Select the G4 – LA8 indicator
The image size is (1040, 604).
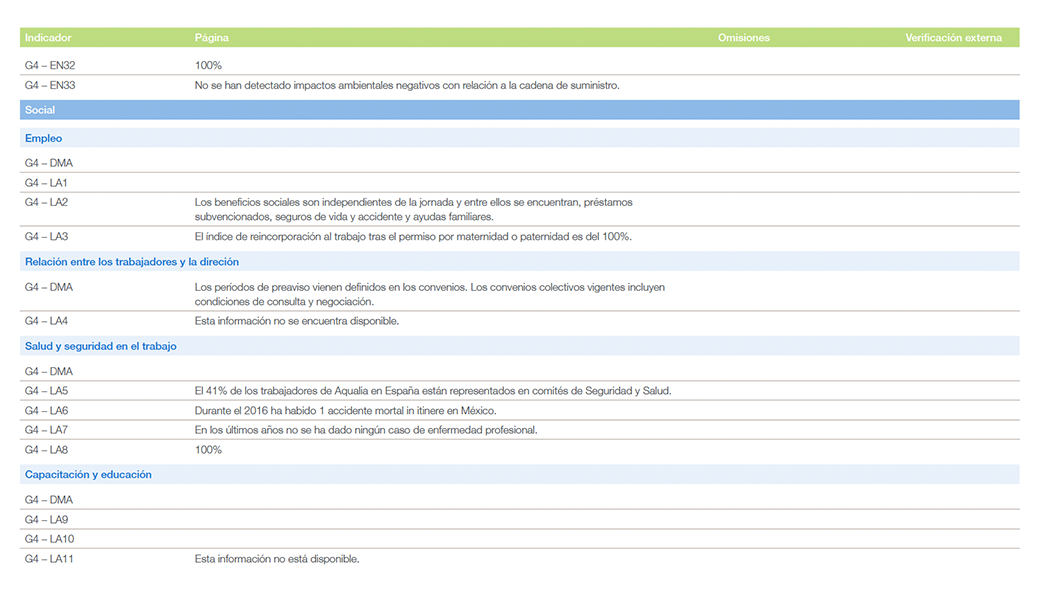[x=46, y=450]
